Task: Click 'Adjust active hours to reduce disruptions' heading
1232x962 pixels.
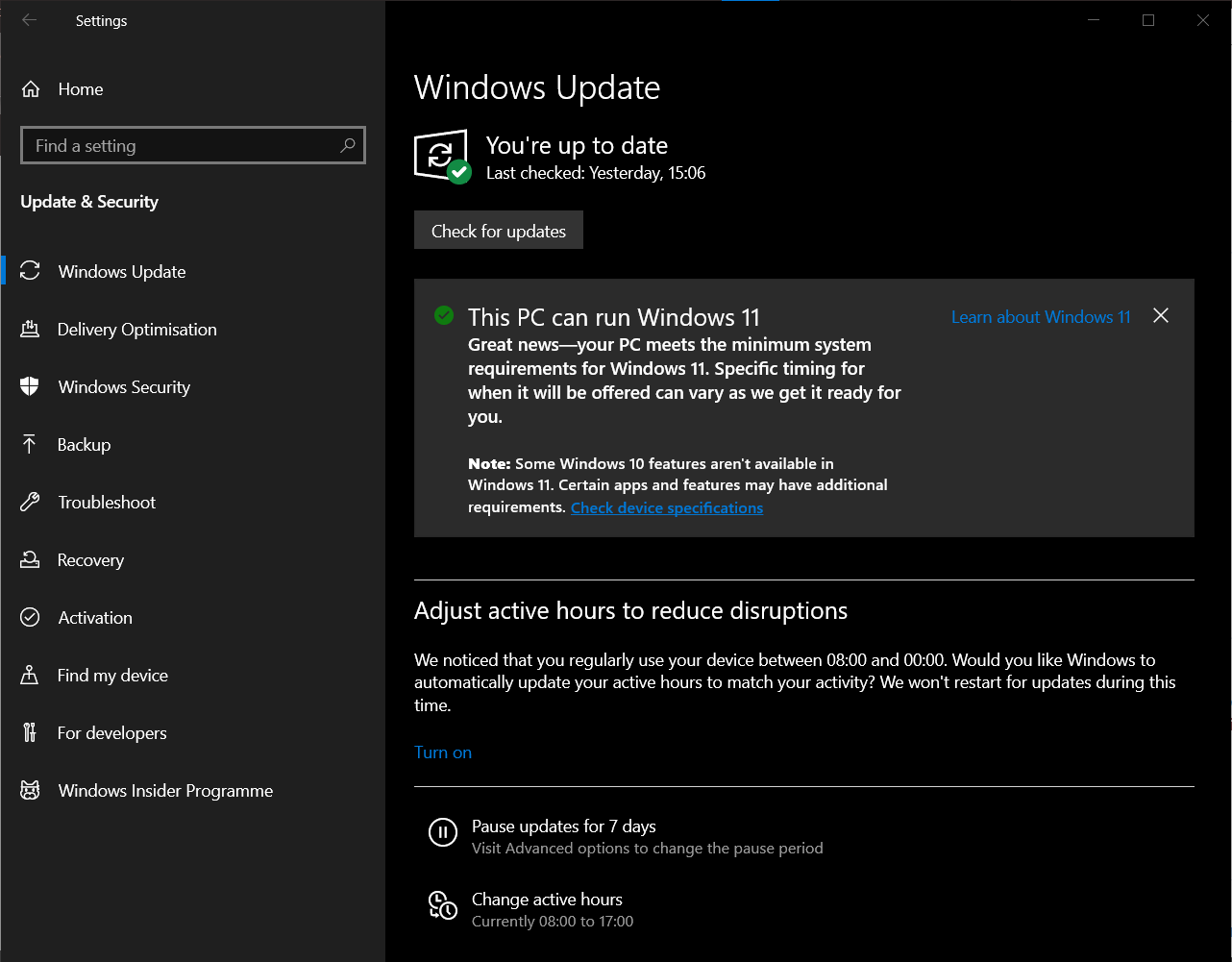Action: tap(630, 611)
